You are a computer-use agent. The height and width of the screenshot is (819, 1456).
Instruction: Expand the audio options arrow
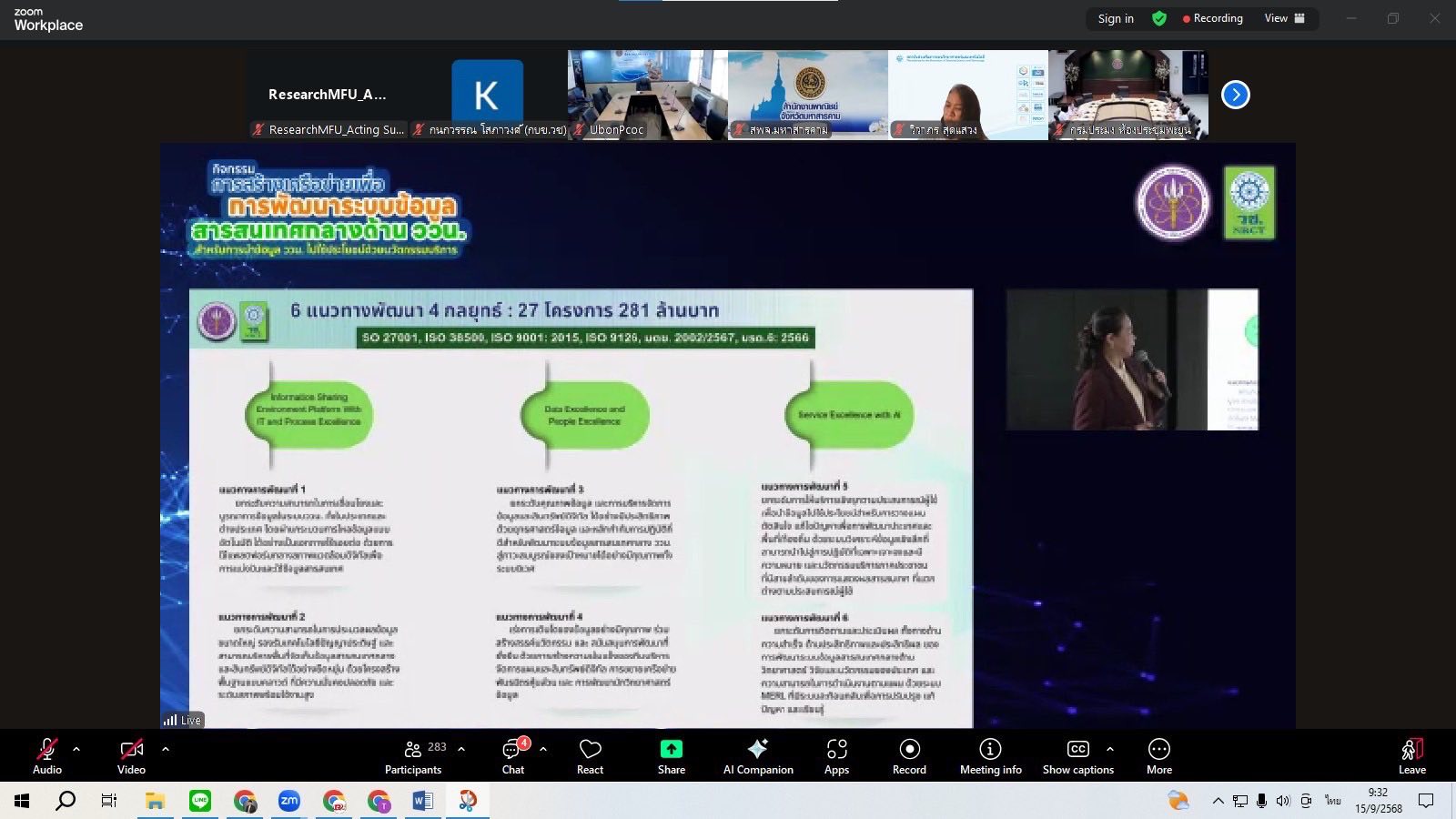coord(76,749)
